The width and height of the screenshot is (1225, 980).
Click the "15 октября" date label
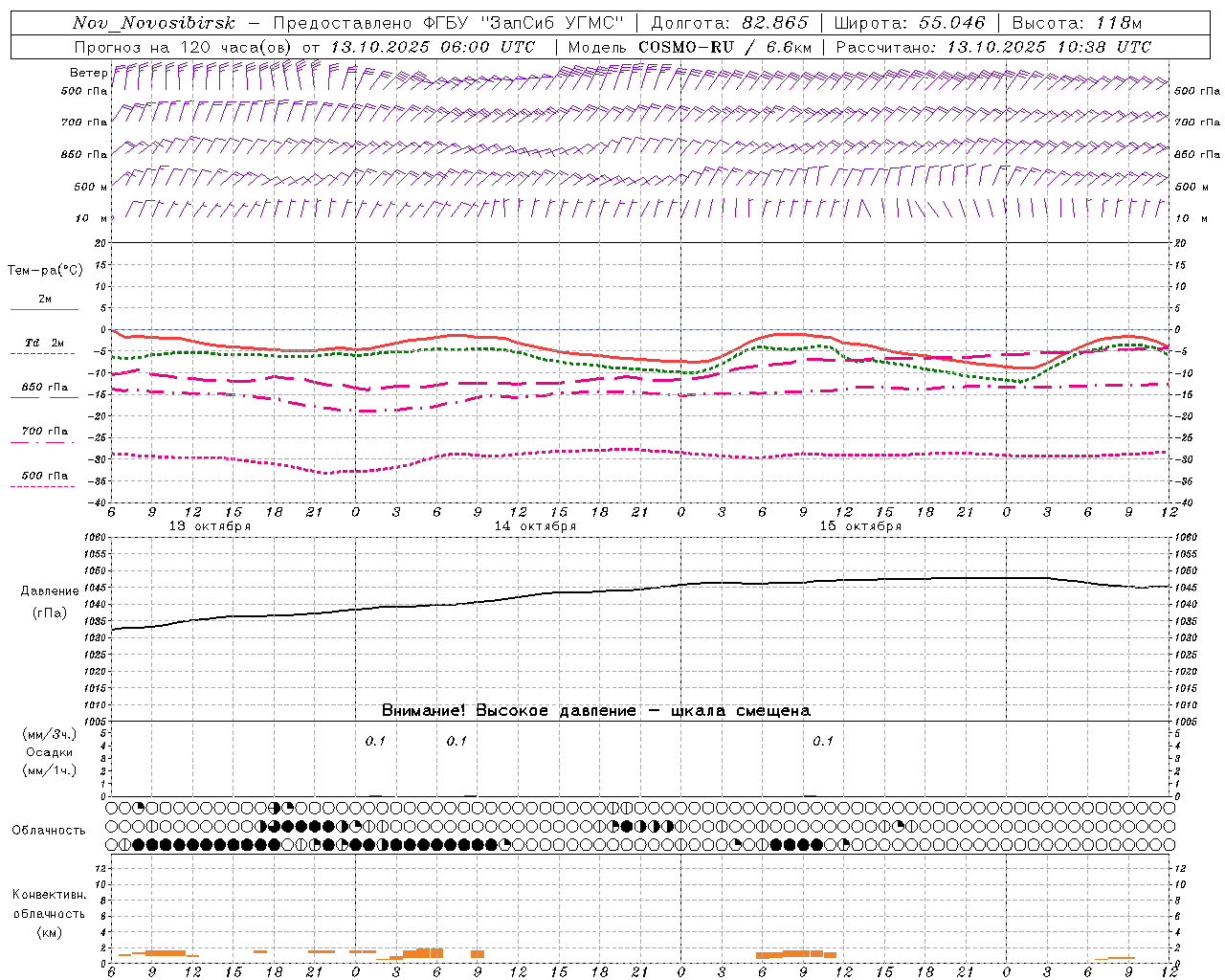coord(860,526)
